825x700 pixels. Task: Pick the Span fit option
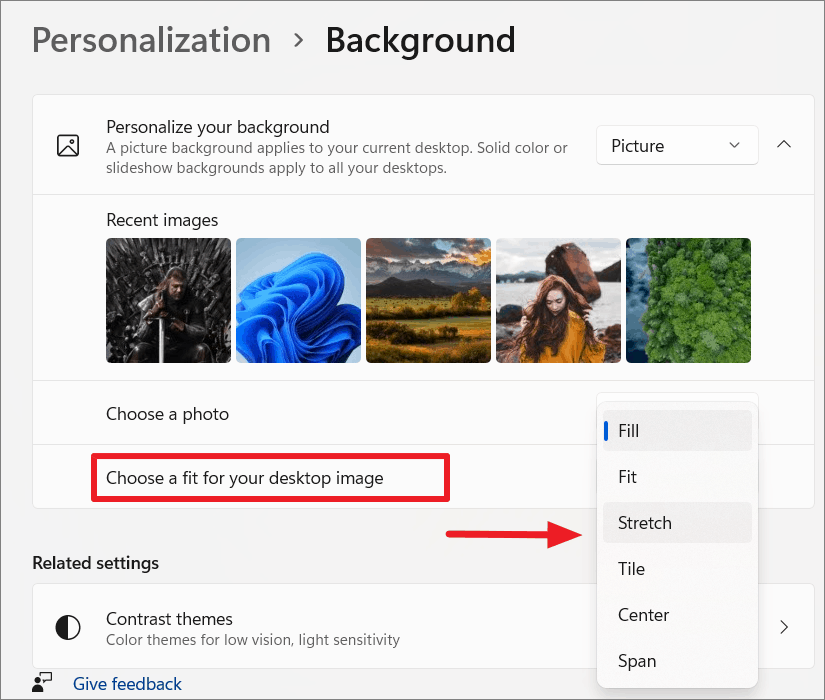pos(677,661)
